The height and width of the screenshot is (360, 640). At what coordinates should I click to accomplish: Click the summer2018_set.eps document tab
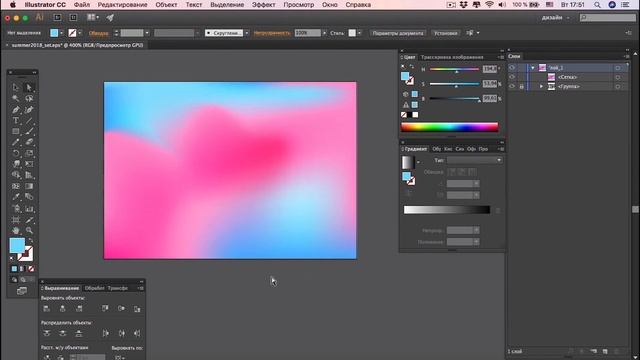(x=77, y=45)
